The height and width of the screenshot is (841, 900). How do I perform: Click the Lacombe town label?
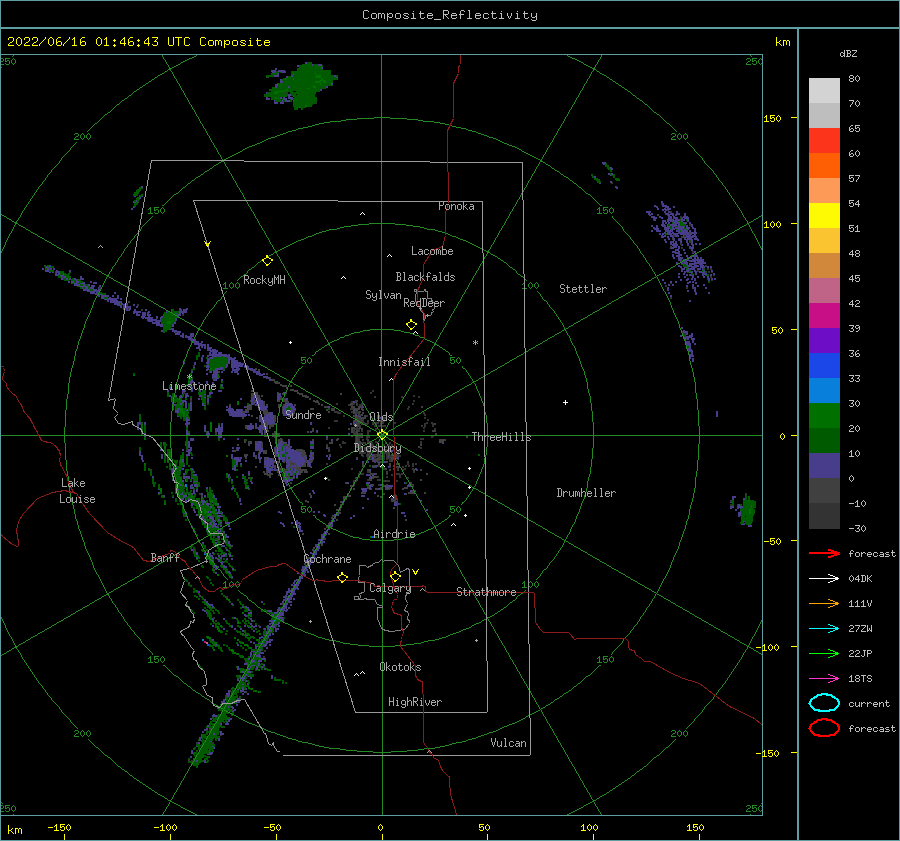[x=432, y=251]
